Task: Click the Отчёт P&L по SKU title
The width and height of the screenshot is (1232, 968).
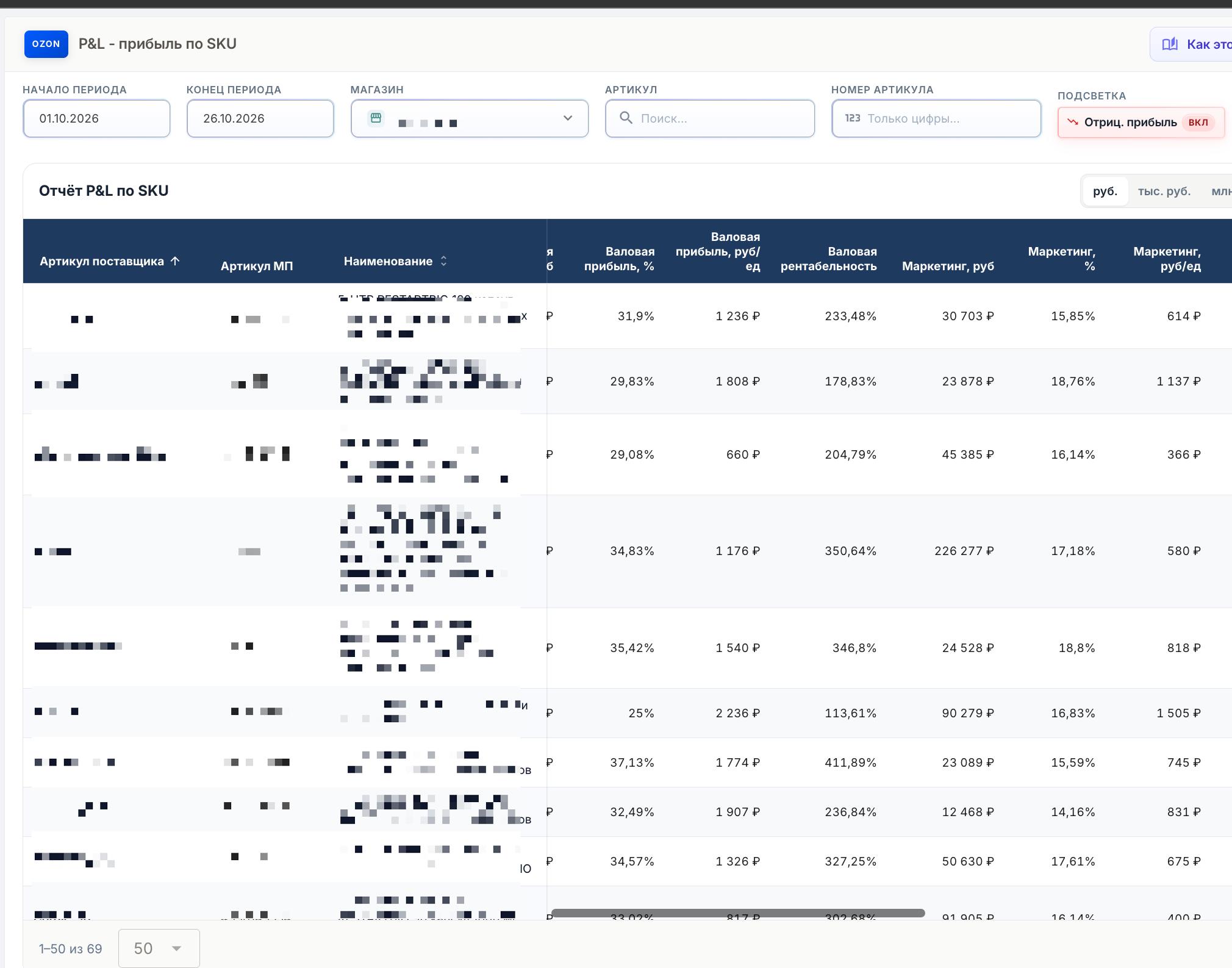Action: coord(104,191)
